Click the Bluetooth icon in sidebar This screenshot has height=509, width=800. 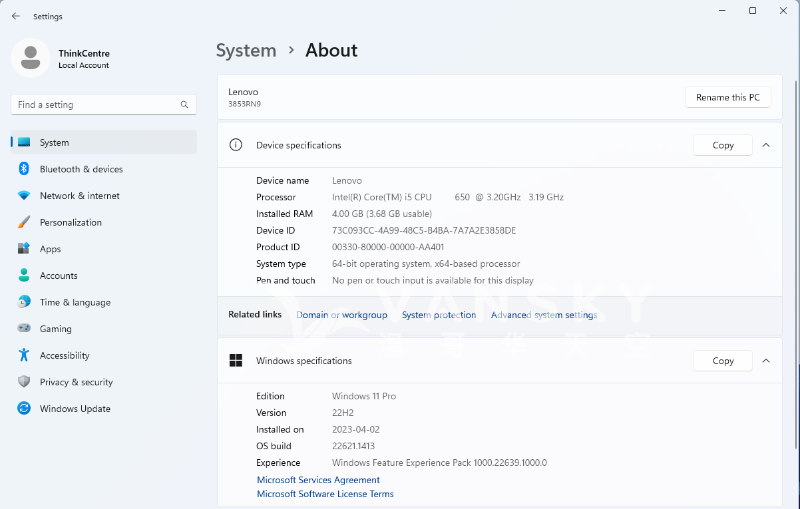coord(24,169)
